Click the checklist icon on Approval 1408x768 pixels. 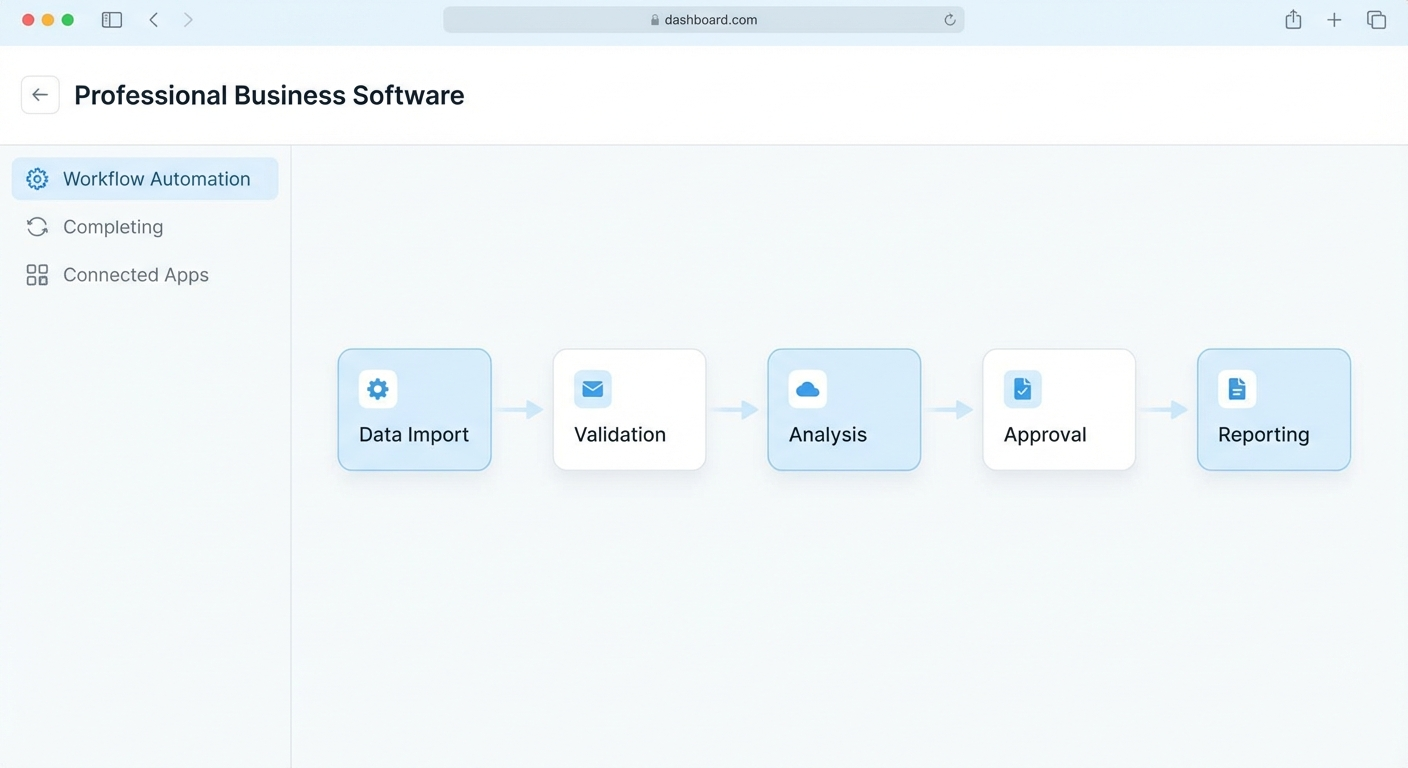[x=1021, y=388]
